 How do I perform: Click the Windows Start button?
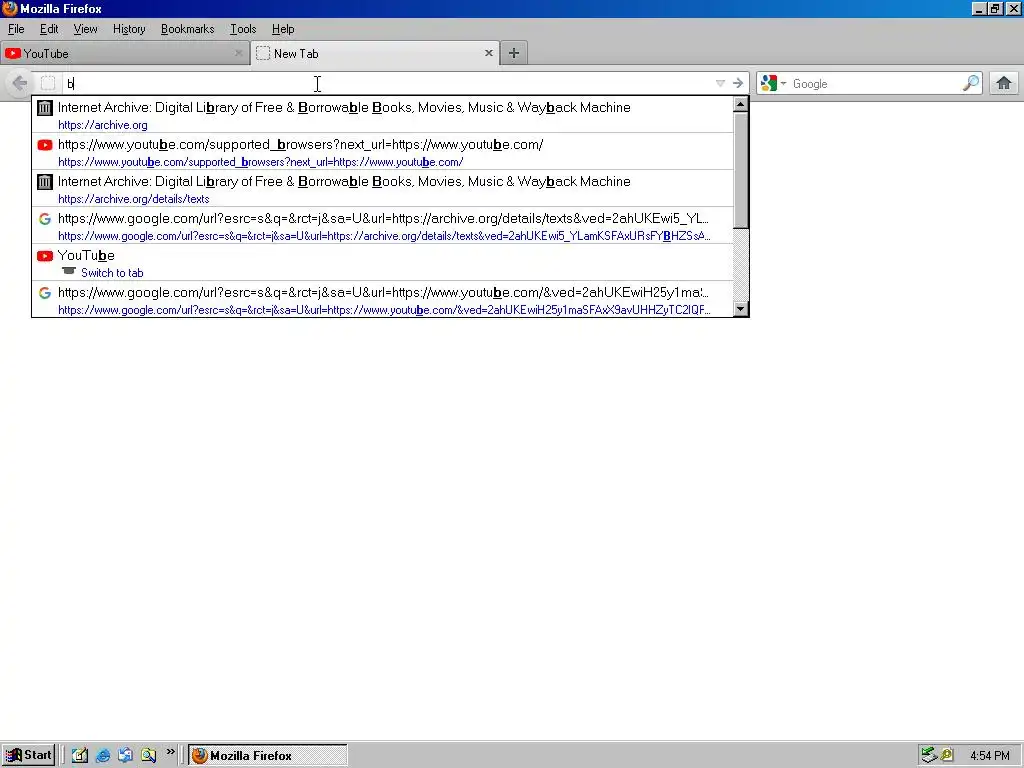28,755
